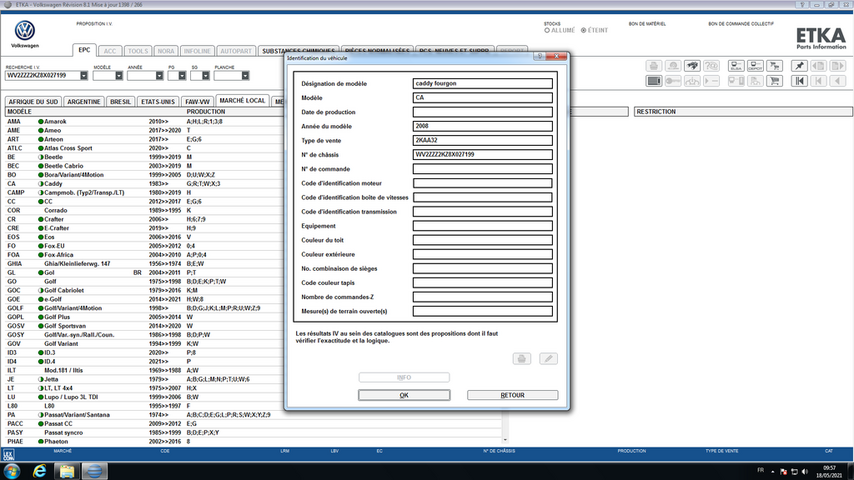854x480 pixels.
Task: Open the PLANCHE dropdown
Action: tap(245, 76)
